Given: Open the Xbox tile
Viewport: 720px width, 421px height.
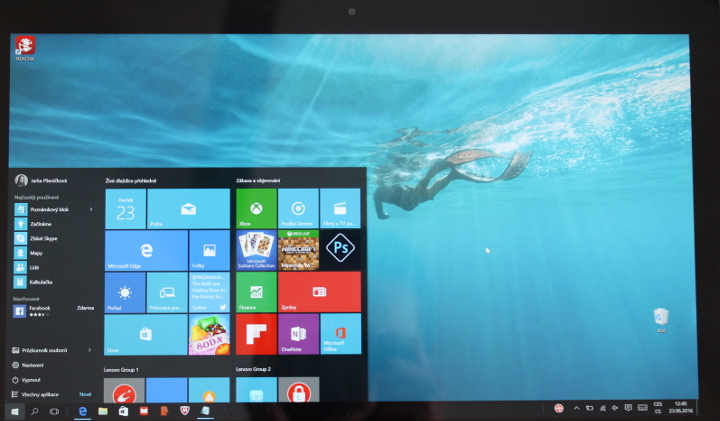Looking at the screenshot, I should pos(256,208).
